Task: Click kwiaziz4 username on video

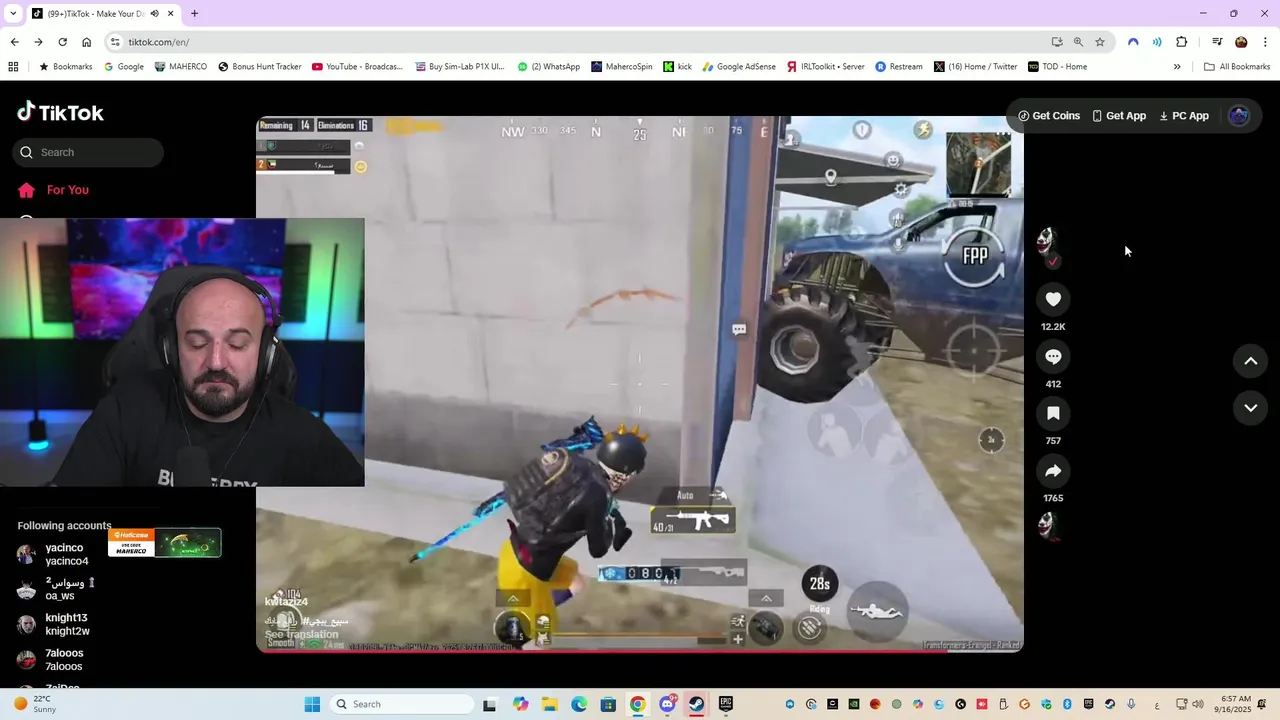Action: (x=286, y=601)
